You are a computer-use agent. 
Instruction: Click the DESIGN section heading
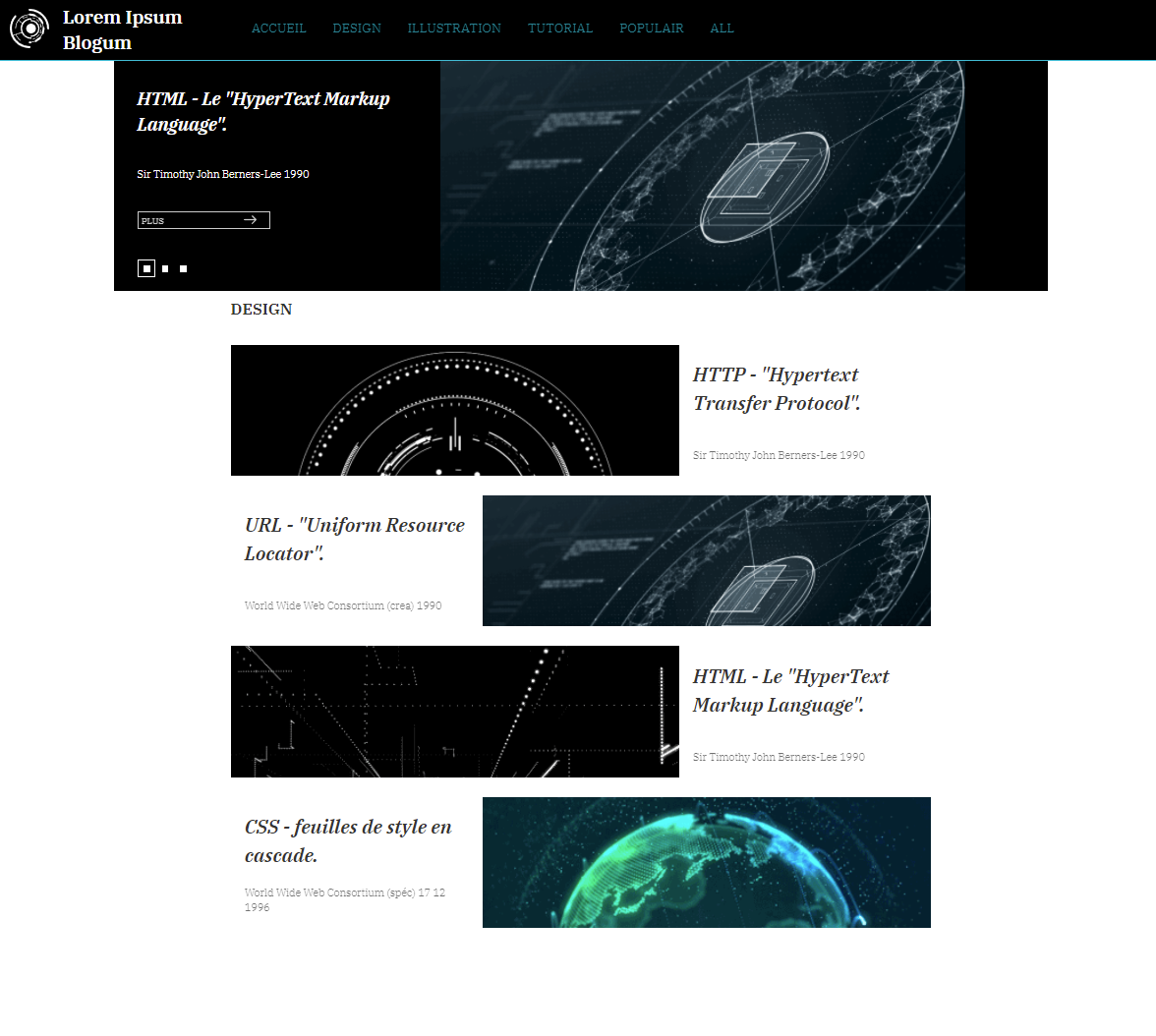pyautogui.click(x=261, y=309)
